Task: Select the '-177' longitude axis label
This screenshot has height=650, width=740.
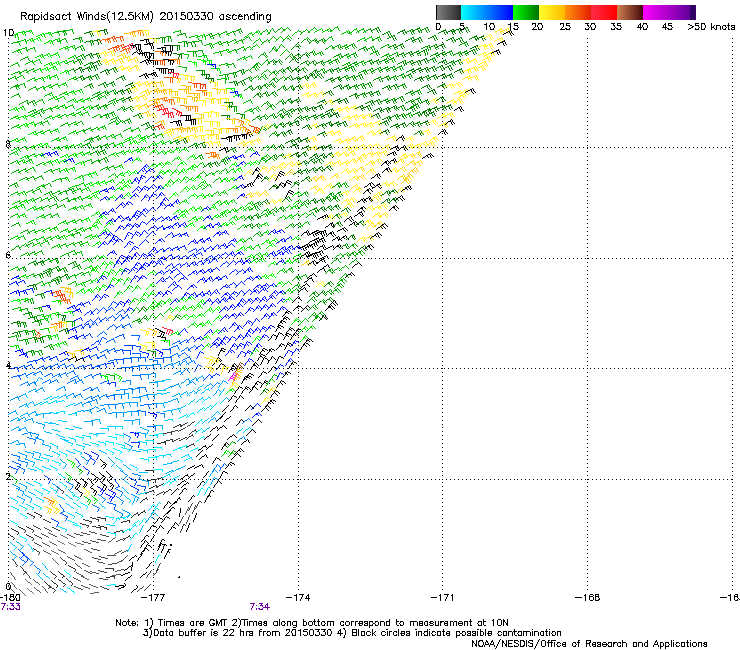Action: (x=153, y=598)
